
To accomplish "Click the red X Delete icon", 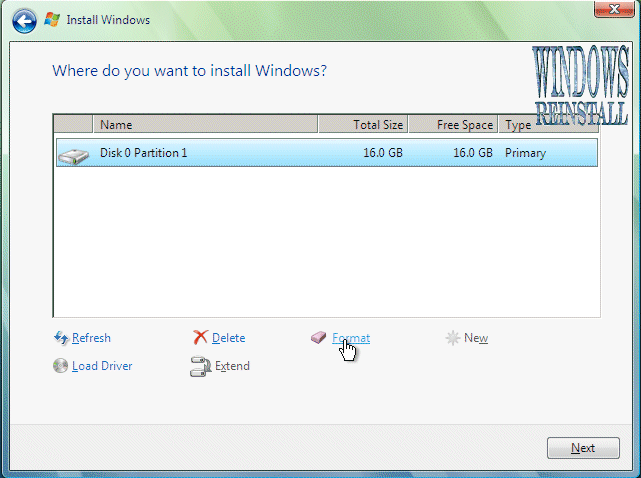I will point(200,338).
